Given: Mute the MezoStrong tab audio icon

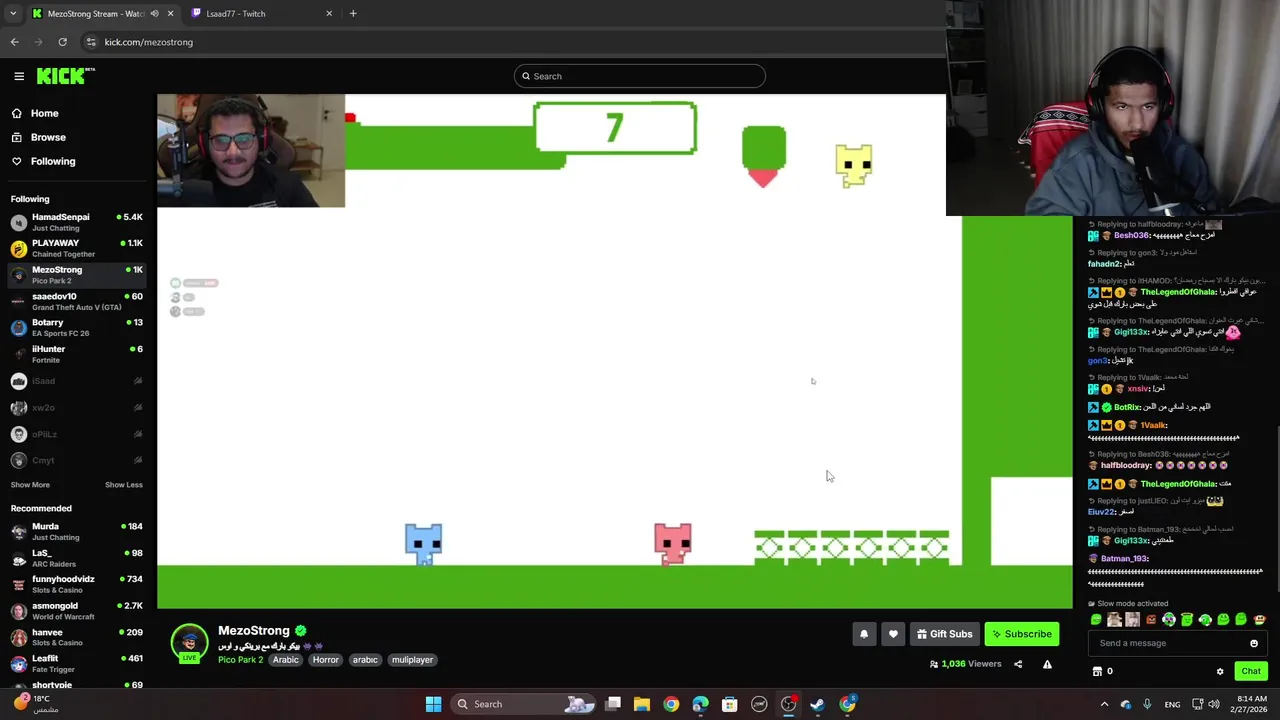Looking at the screenshot, I should (155, 14).
